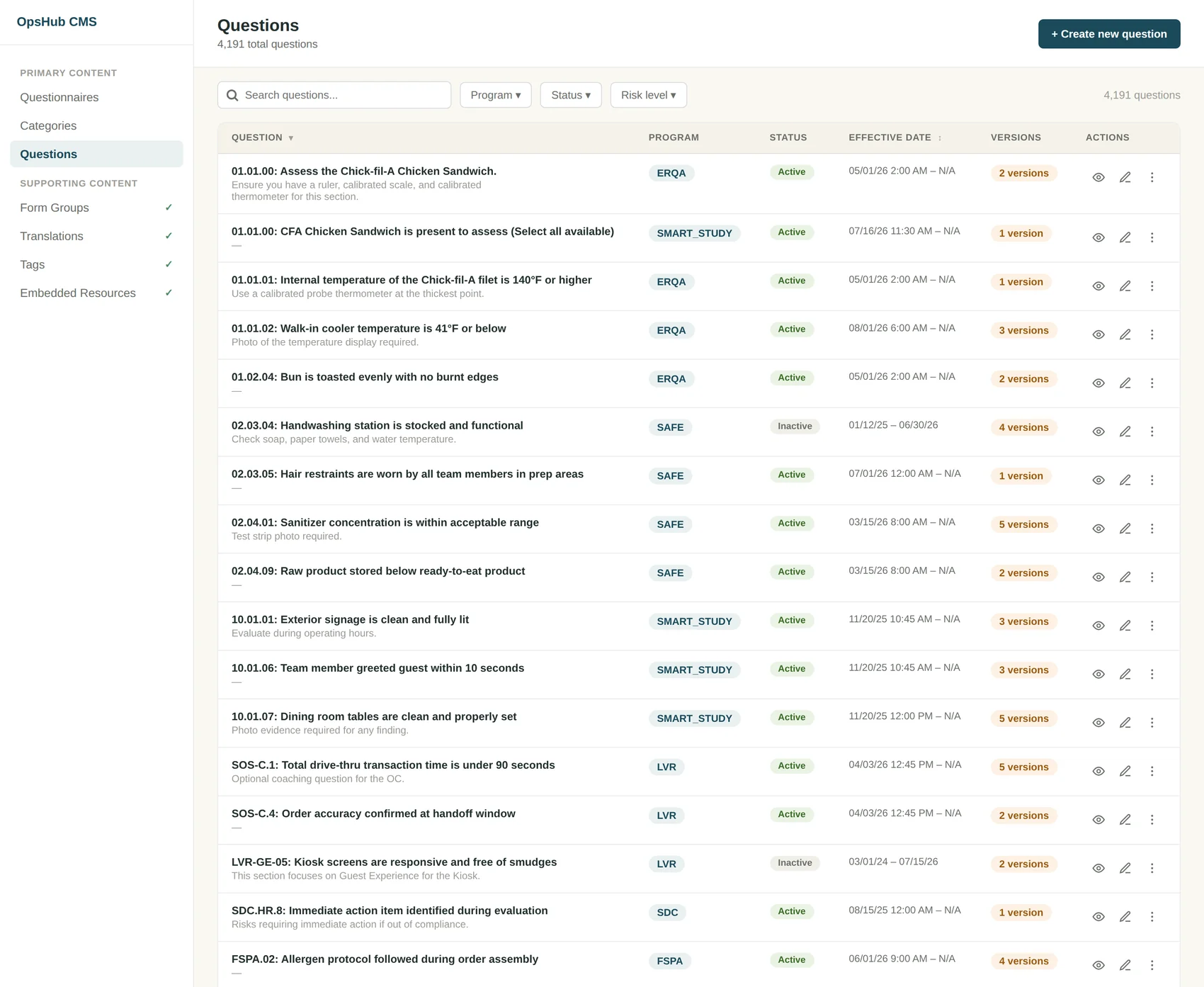The width and height of the screenshot is (1204, 987).
Task: Expand 4 versions for Handwashing station row
Action: click(1023, 427)
